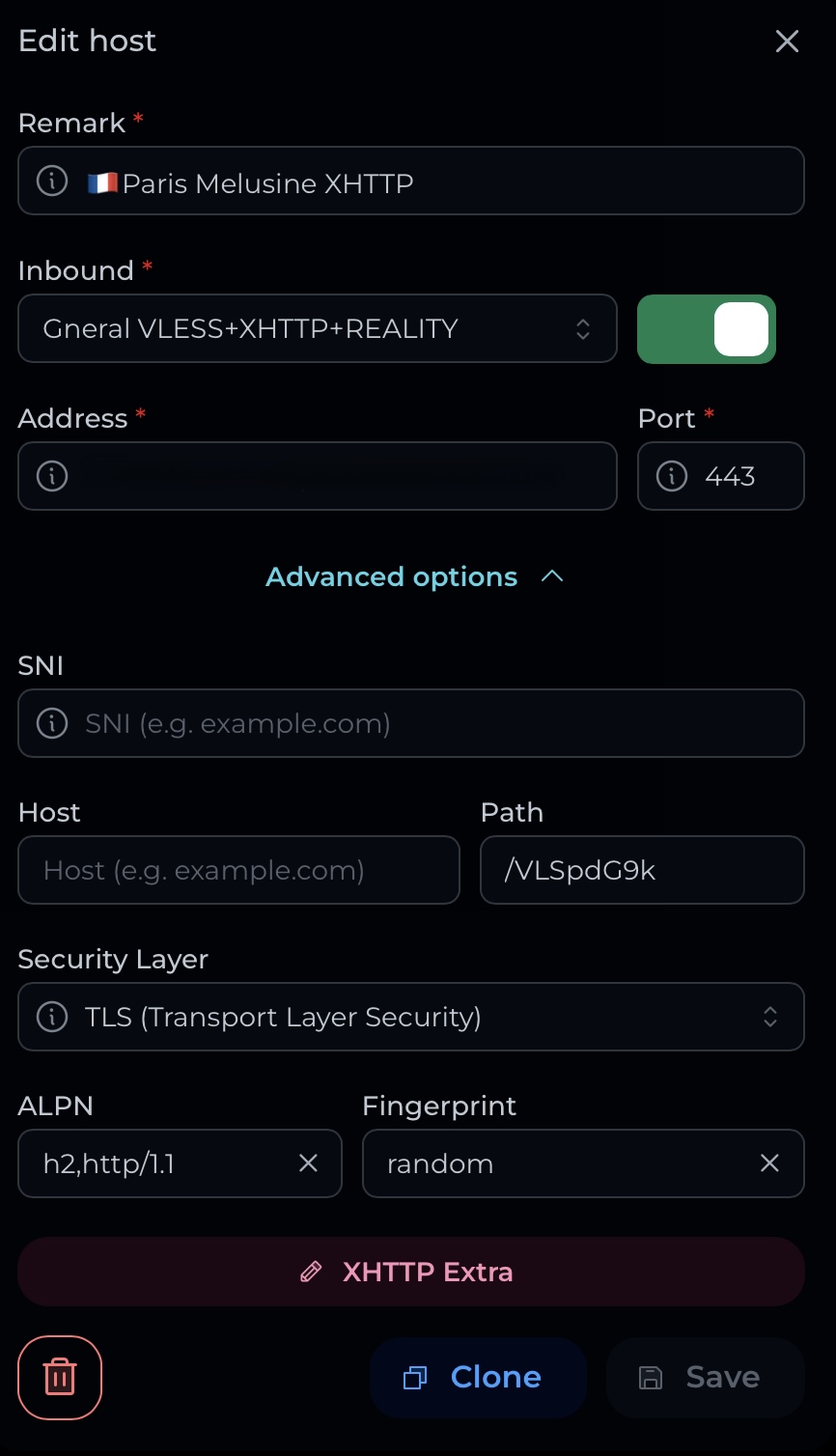Delete host with the trash icon

coord(60,1378)
